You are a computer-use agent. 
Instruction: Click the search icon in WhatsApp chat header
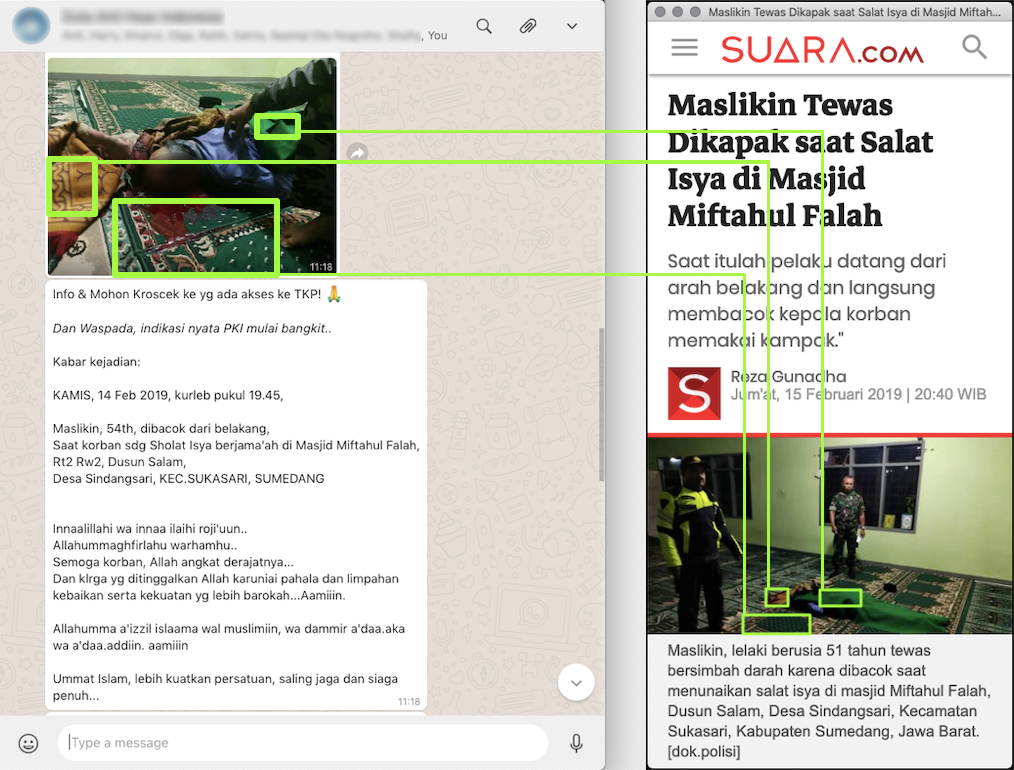[484, 26]
